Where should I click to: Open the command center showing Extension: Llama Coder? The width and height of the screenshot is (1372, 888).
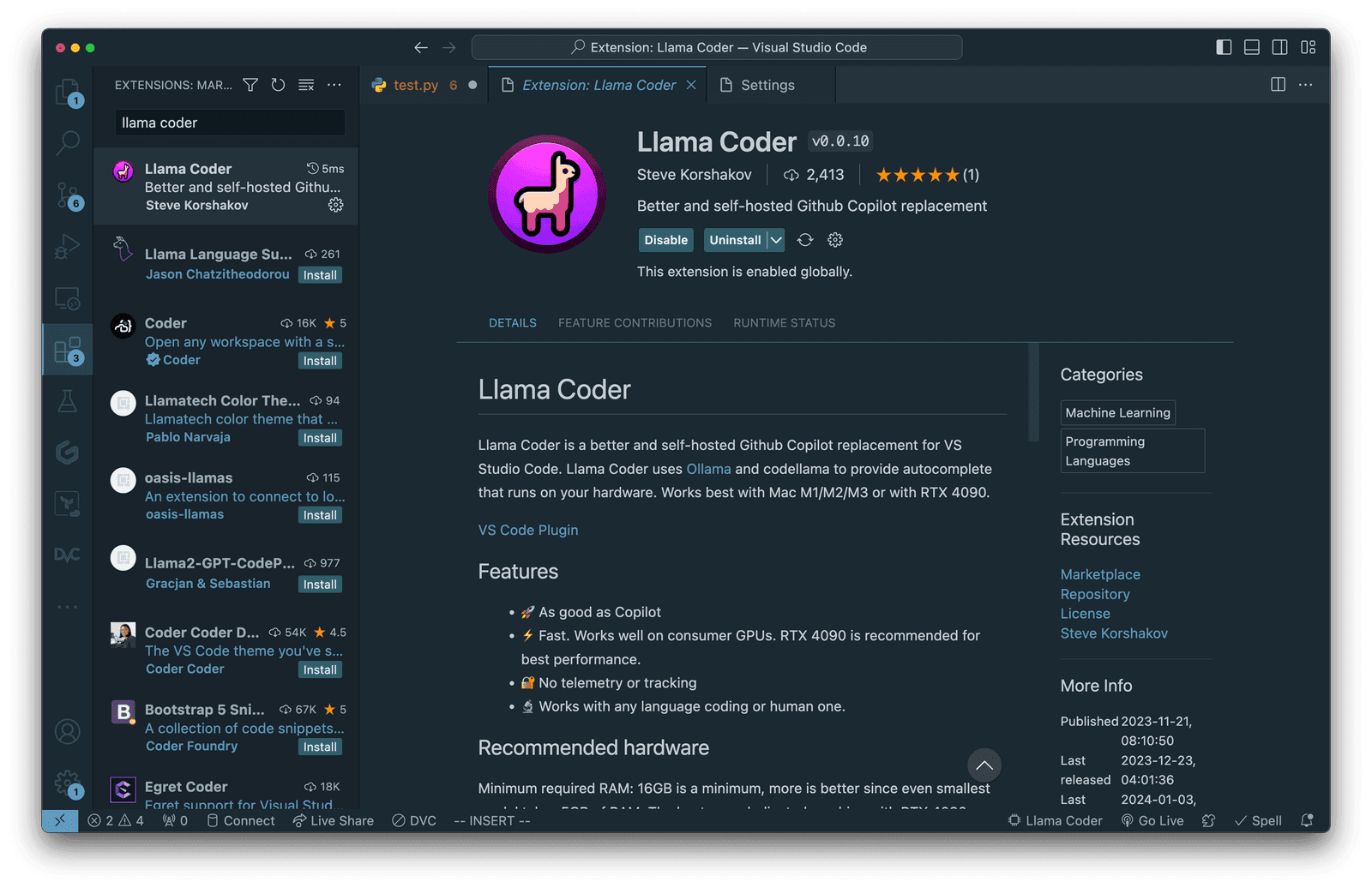tap(717, 47)
